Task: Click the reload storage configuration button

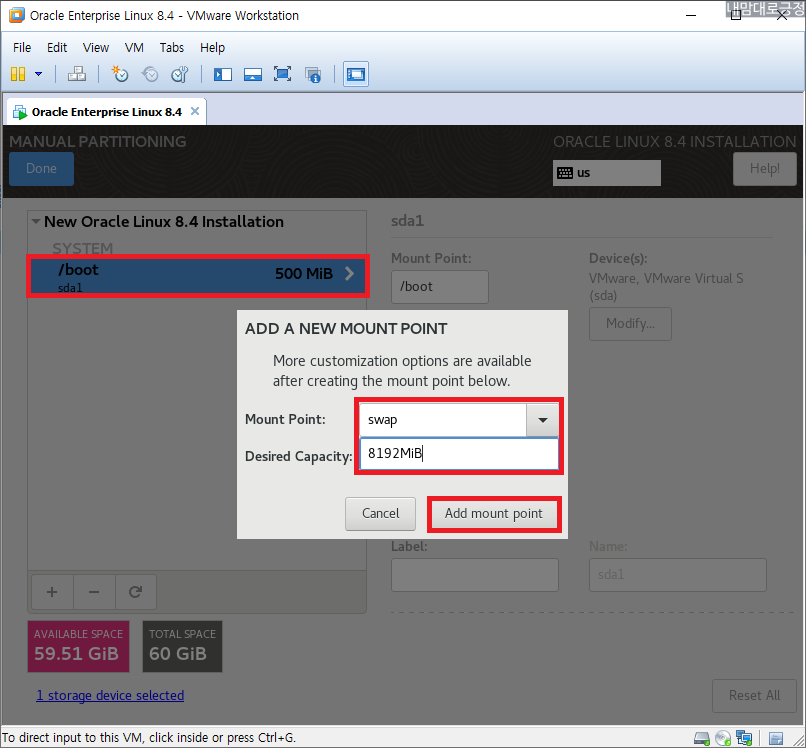Action: pos(136,592)
